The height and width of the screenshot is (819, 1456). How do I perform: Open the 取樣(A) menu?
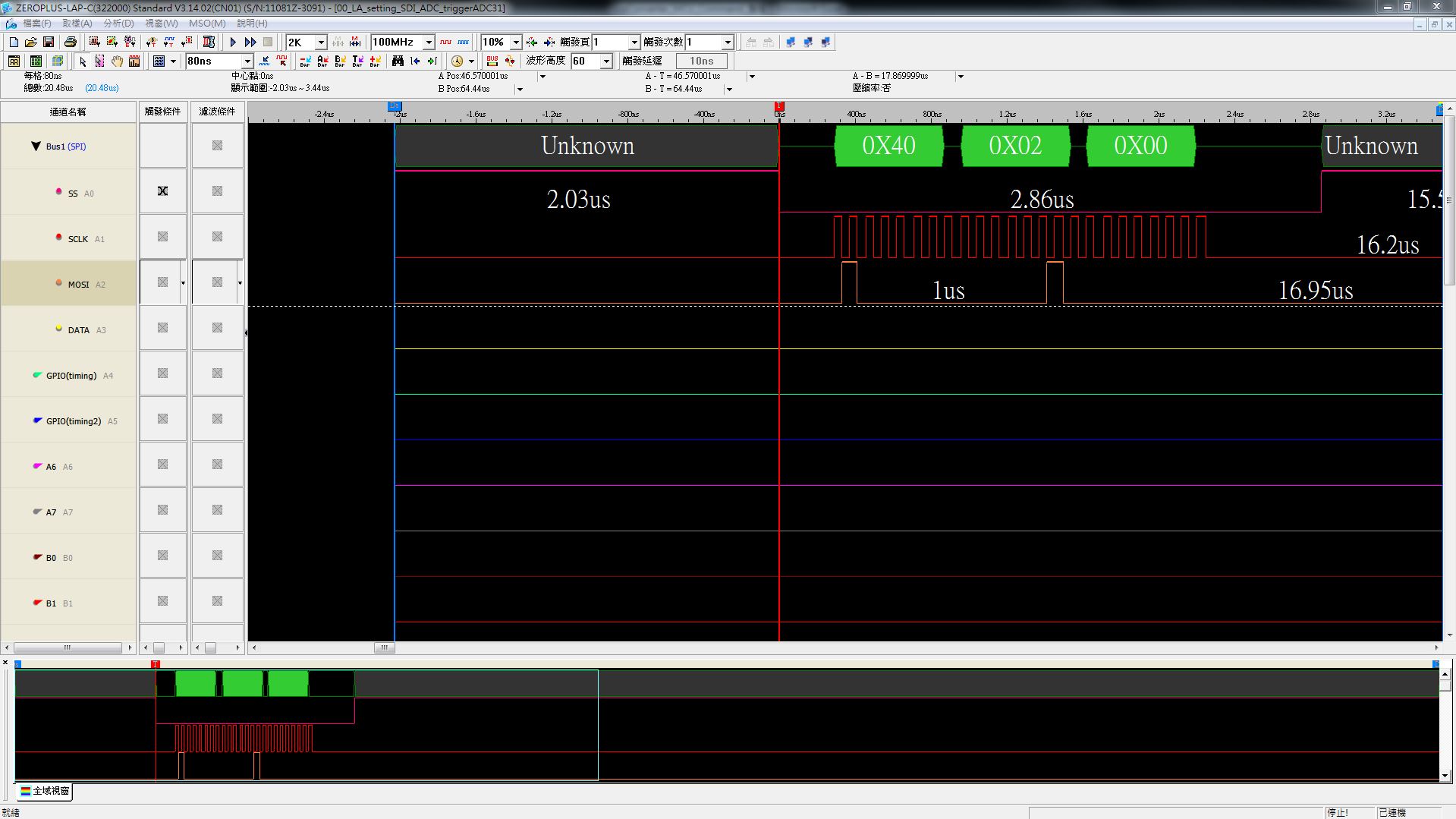tap(77, 24)
